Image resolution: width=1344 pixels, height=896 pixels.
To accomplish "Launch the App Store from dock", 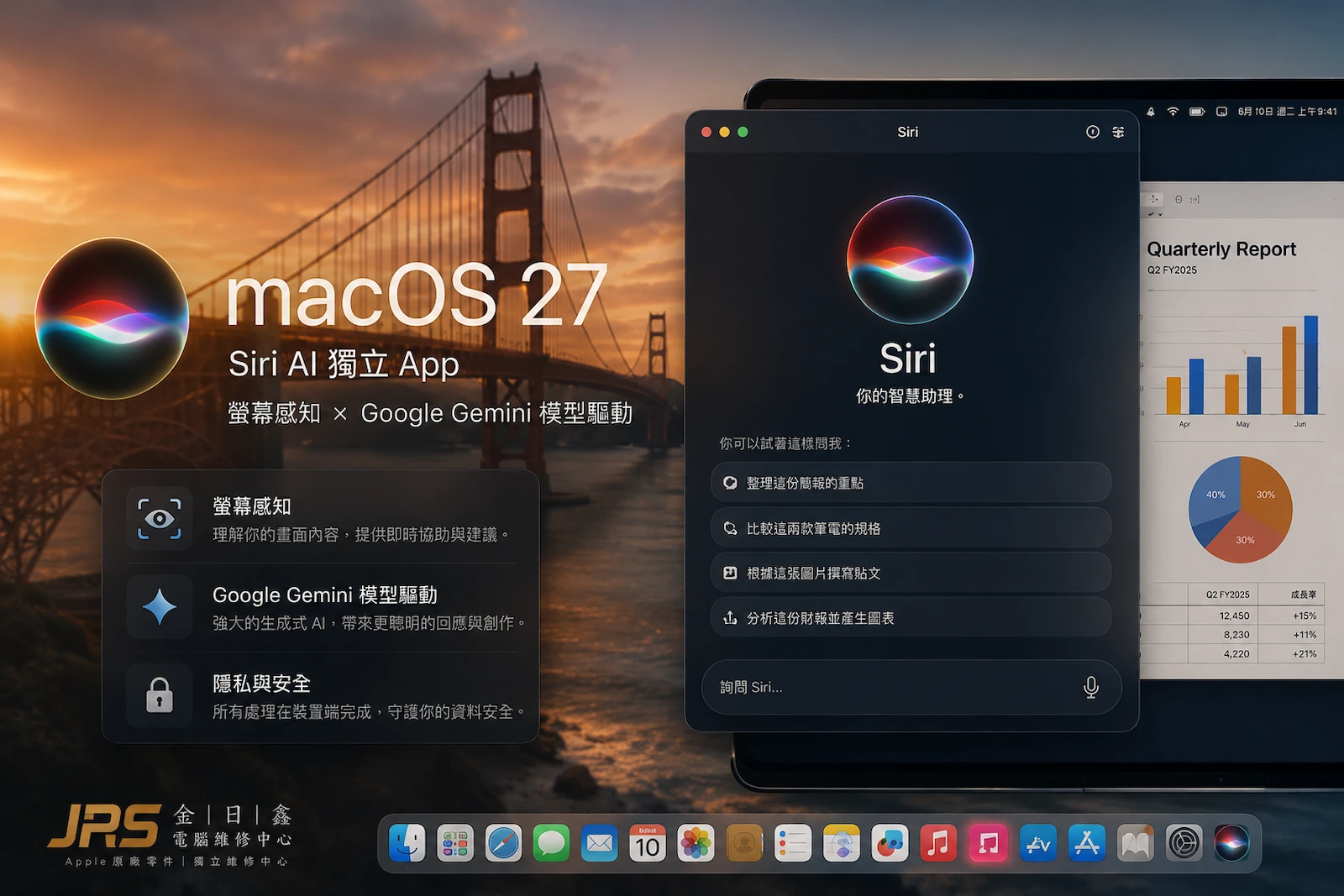I will (x=1087, y=843).
